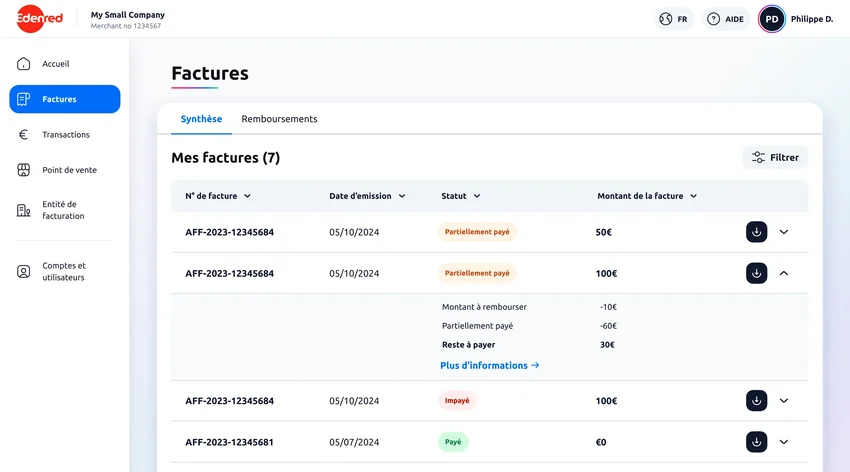Sort by Date d'emission column

tap(367, 196)
